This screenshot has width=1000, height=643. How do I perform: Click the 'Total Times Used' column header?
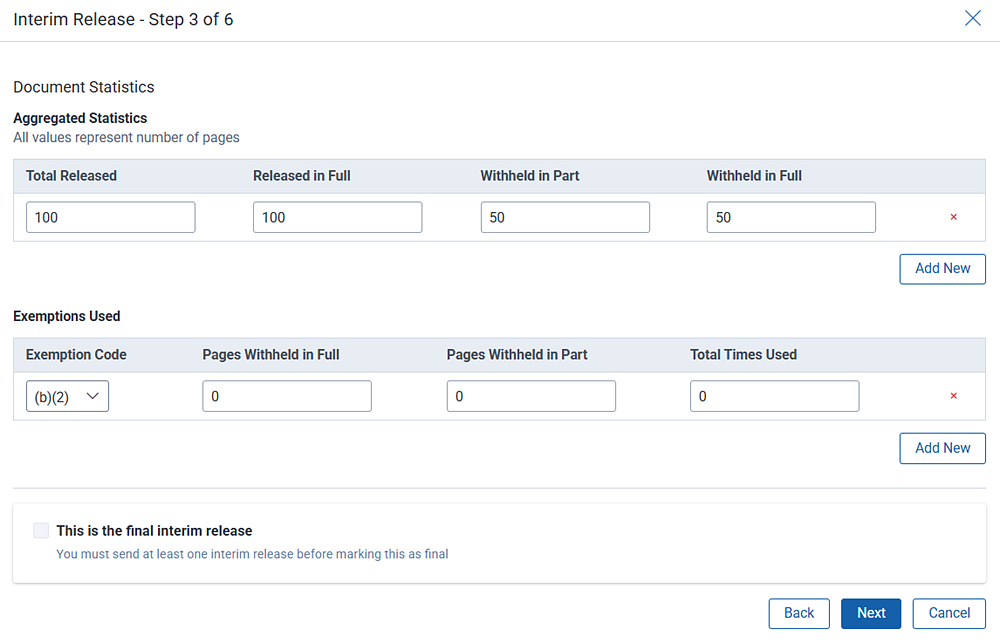(x=744, y=355)
